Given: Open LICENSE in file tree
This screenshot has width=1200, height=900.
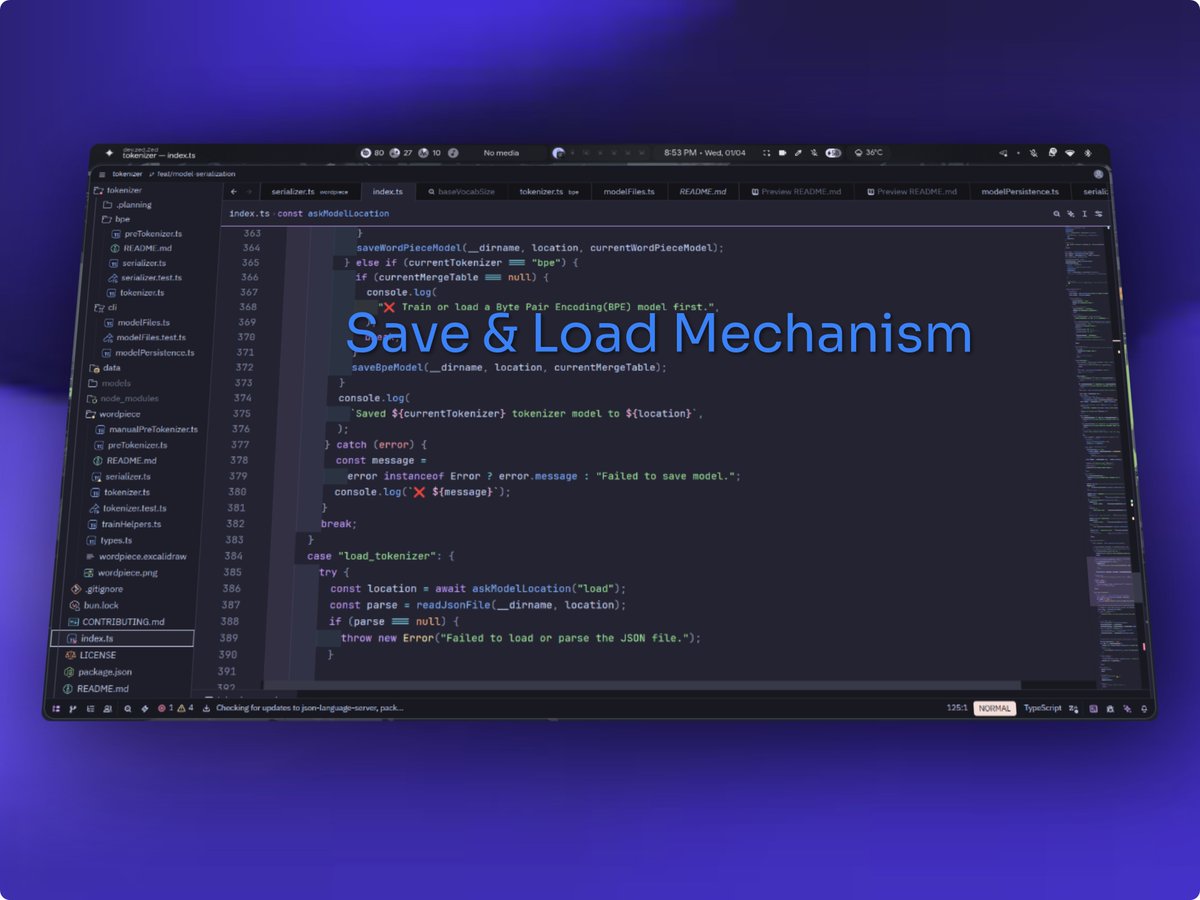Looking at the screenshot, I should tap(90, 655).
